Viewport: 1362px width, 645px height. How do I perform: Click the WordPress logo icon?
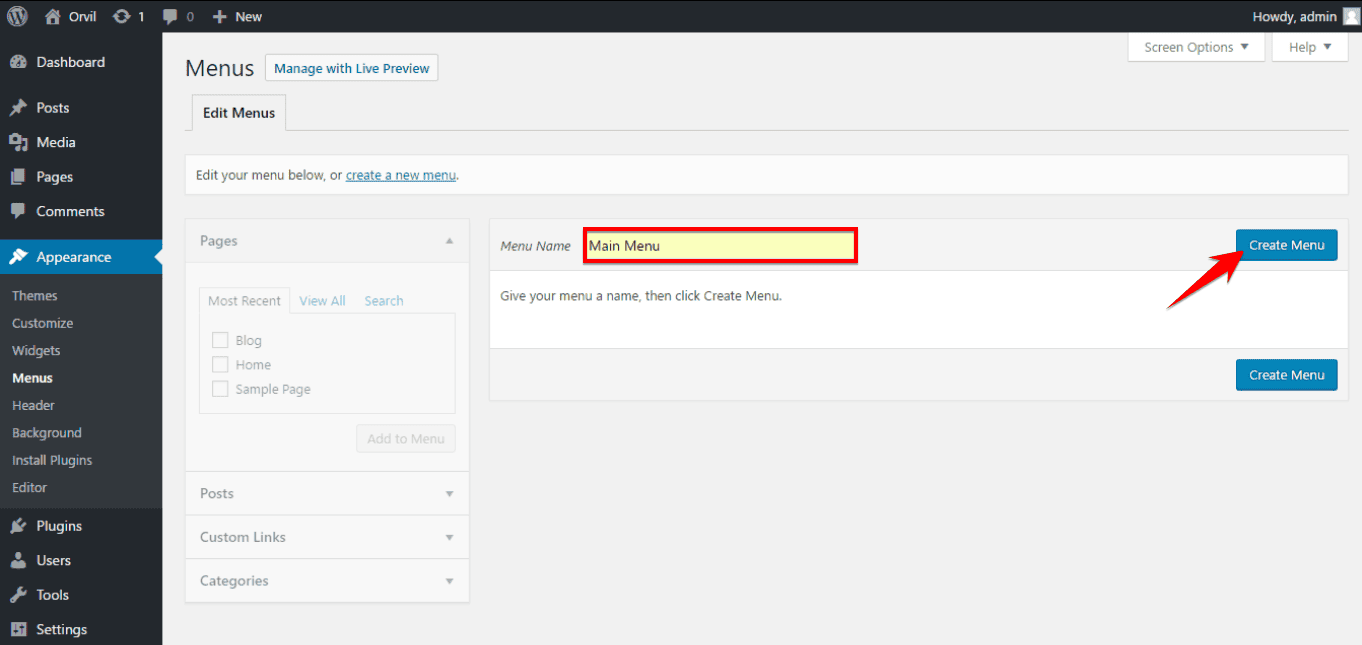coord(17,16)
